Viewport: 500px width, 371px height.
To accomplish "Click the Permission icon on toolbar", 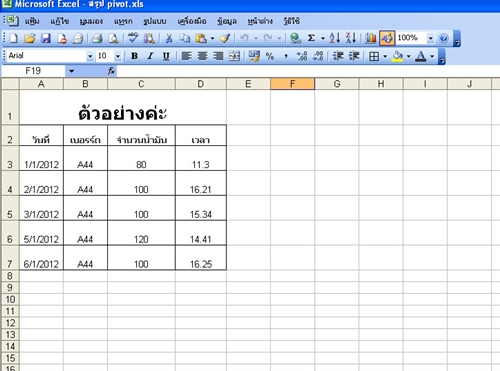I will pos(62,39).
